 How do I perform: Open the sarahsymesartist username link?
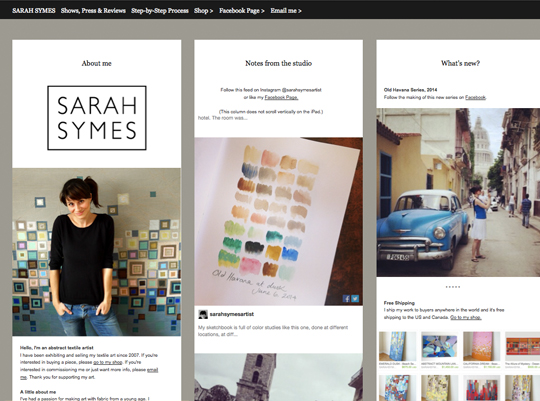[232, 314]
